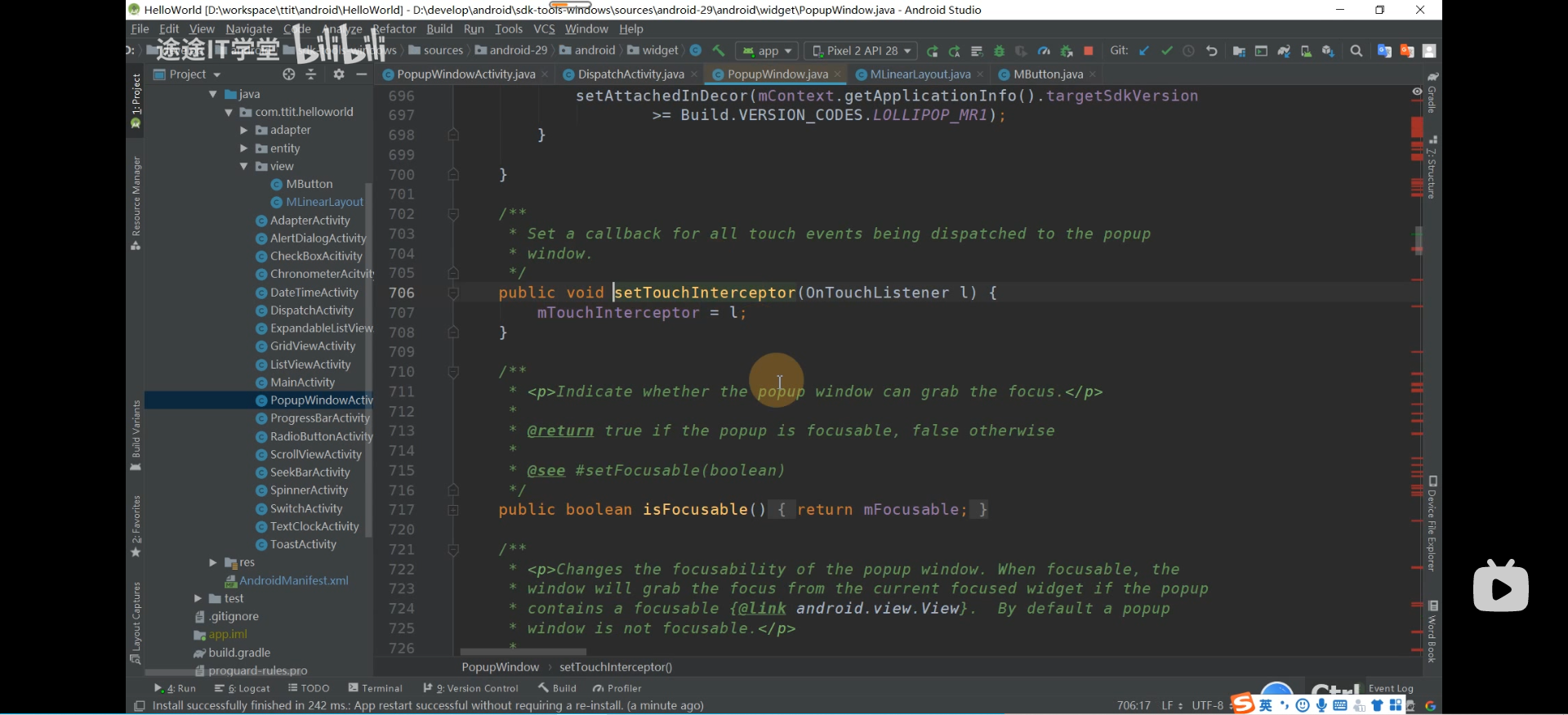Open the Project view type dropdown
The height and width of the screenshot is (715, 1568).
[187, 74]
